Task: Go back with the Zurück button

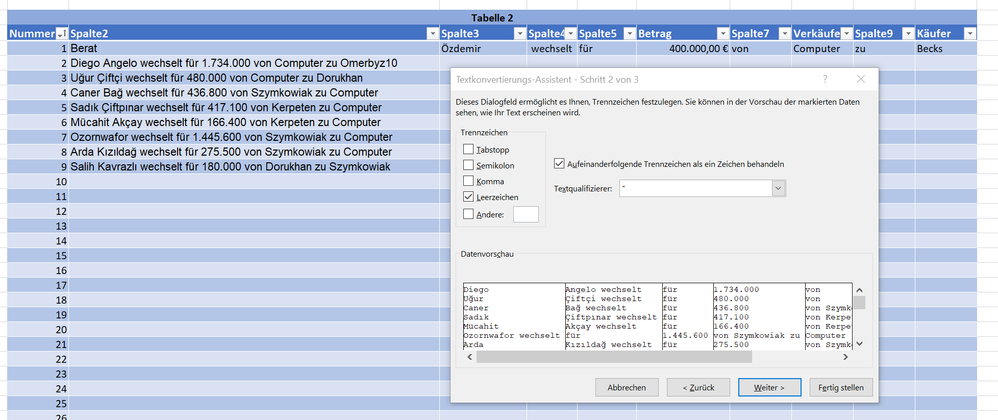Action: pyautogui.click(x=698, y=387)
